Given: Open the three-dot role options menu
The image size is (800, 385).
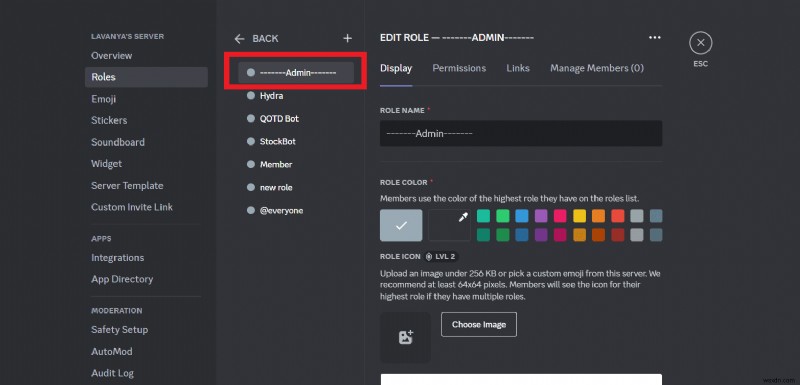Looking at the screenshot, I should coord(655,38).
